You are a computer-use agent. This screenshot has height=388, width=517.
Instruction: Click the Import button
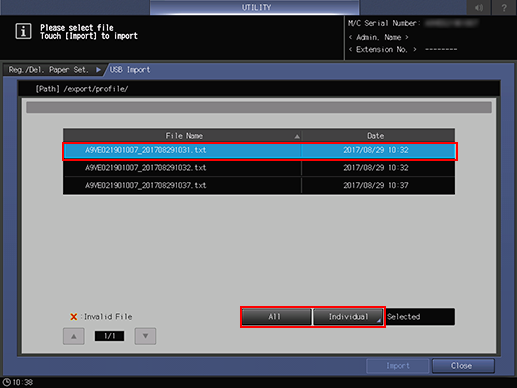tap(397, 366)
